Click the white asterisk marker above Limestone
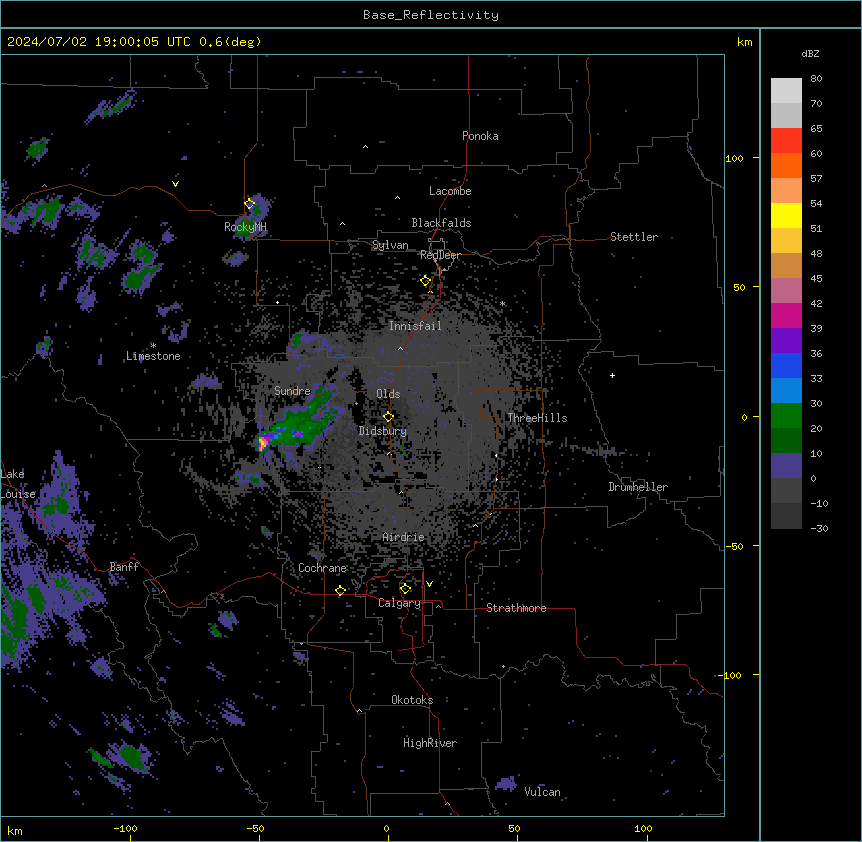The image size is (862, 842). [x=153, y=346]
